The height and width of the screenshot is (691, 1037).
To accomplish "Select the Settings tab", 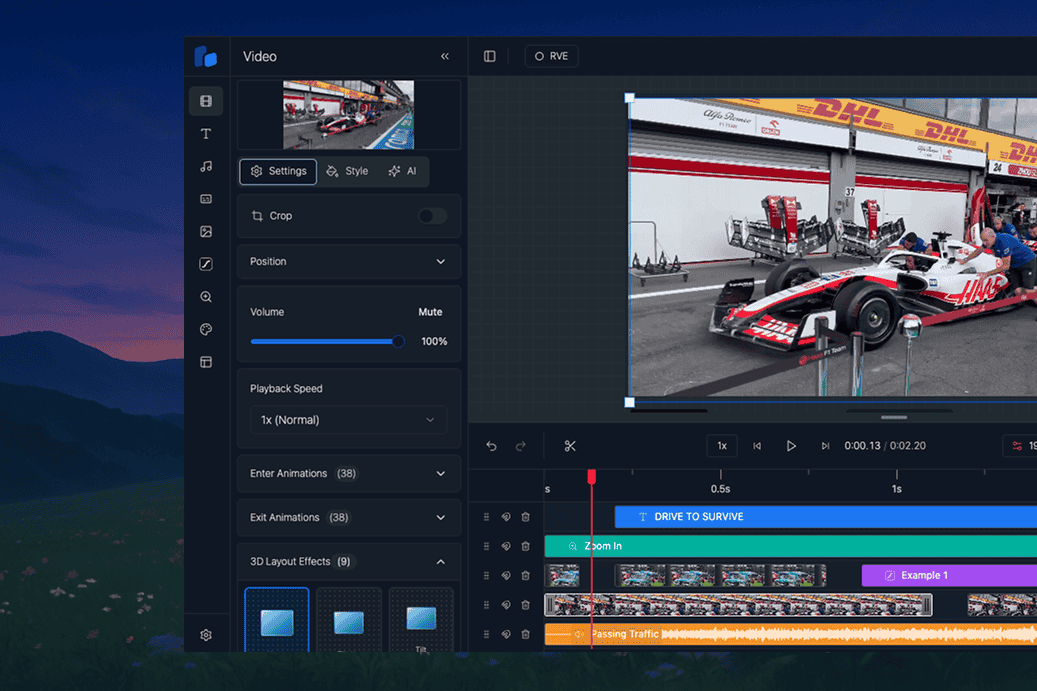I will tap(278, 171).
